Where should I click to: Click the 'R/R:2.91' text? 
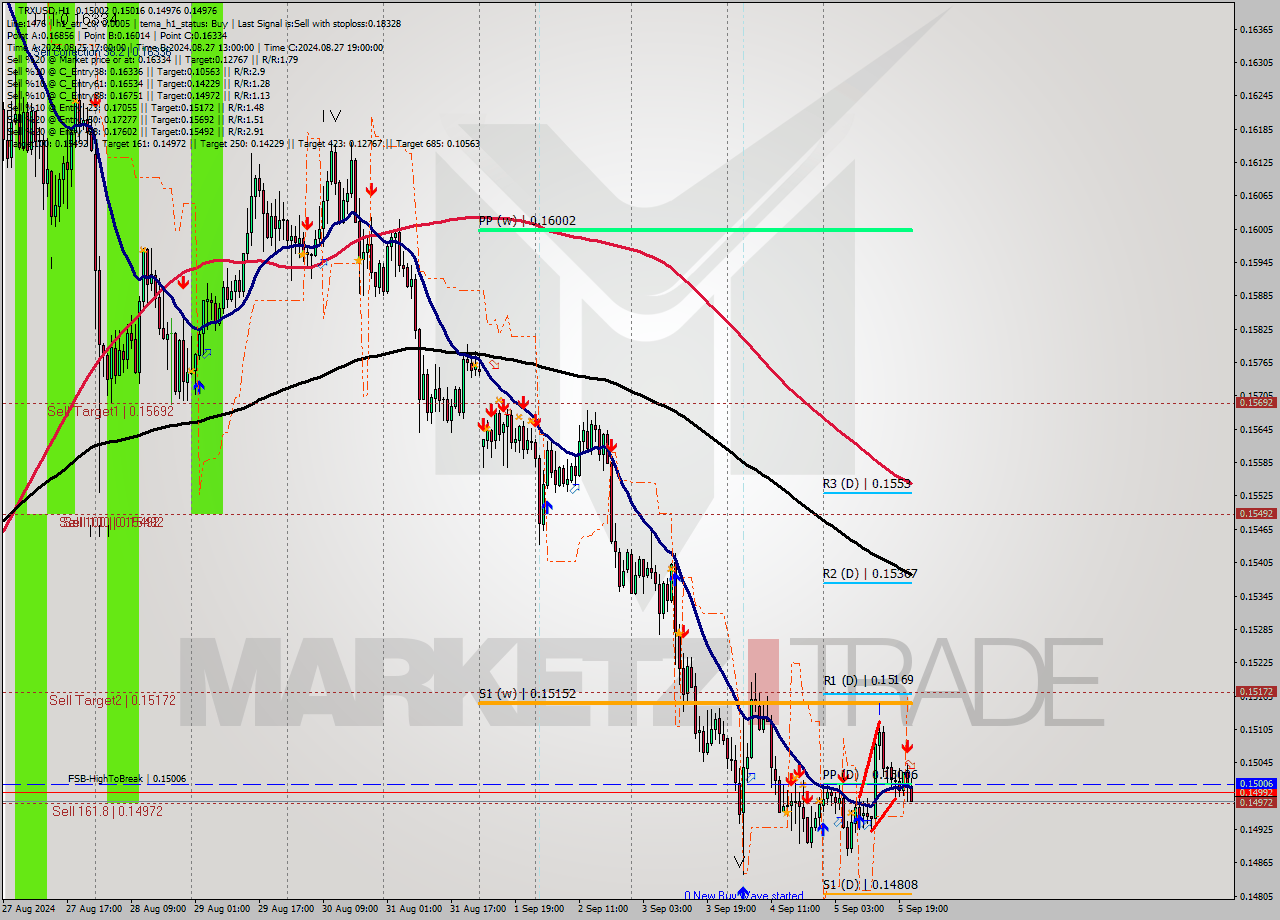tap(247, 131)
